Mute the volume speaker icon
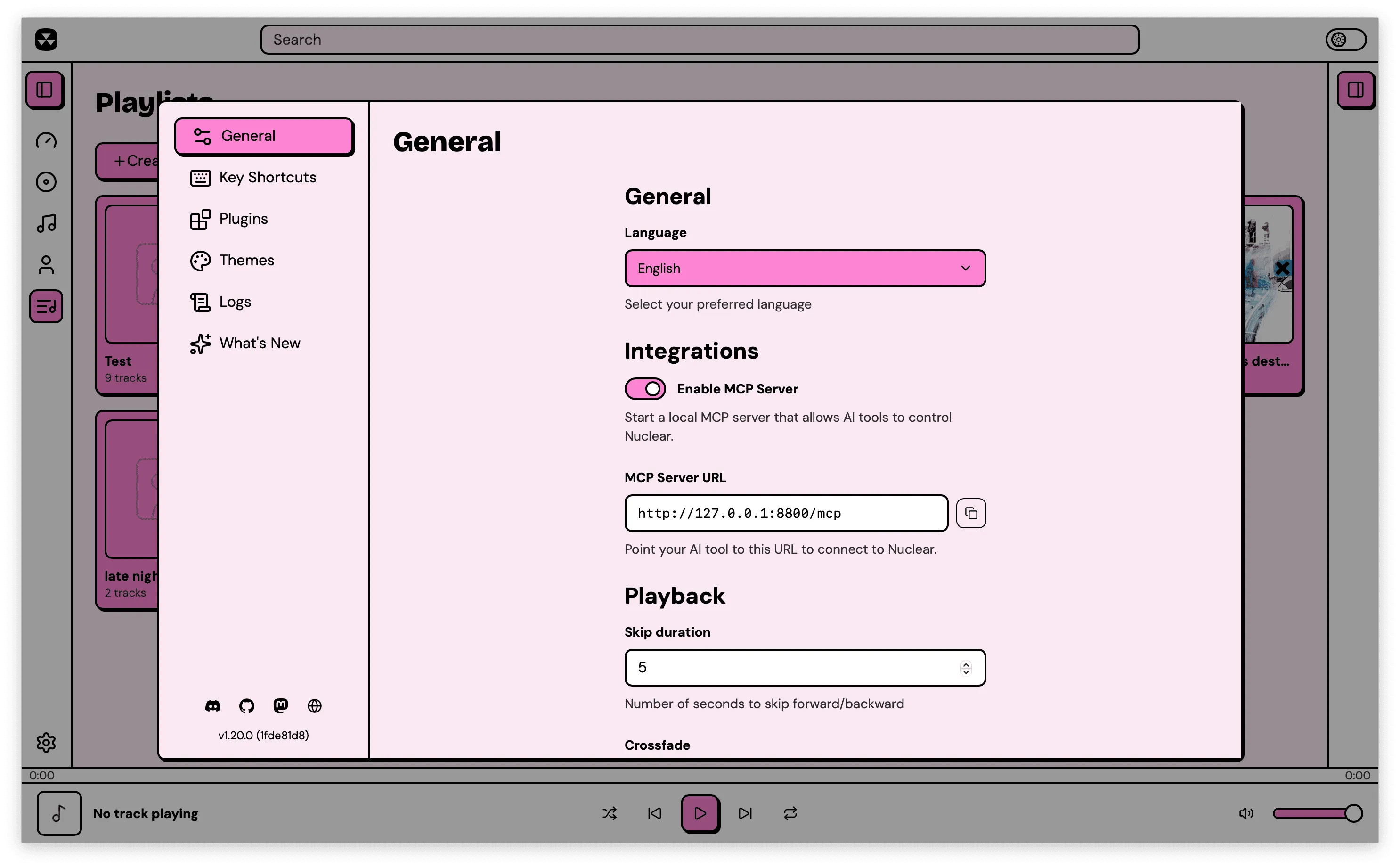Viewport: 1400px width, 868px height. coord(1245,813)
